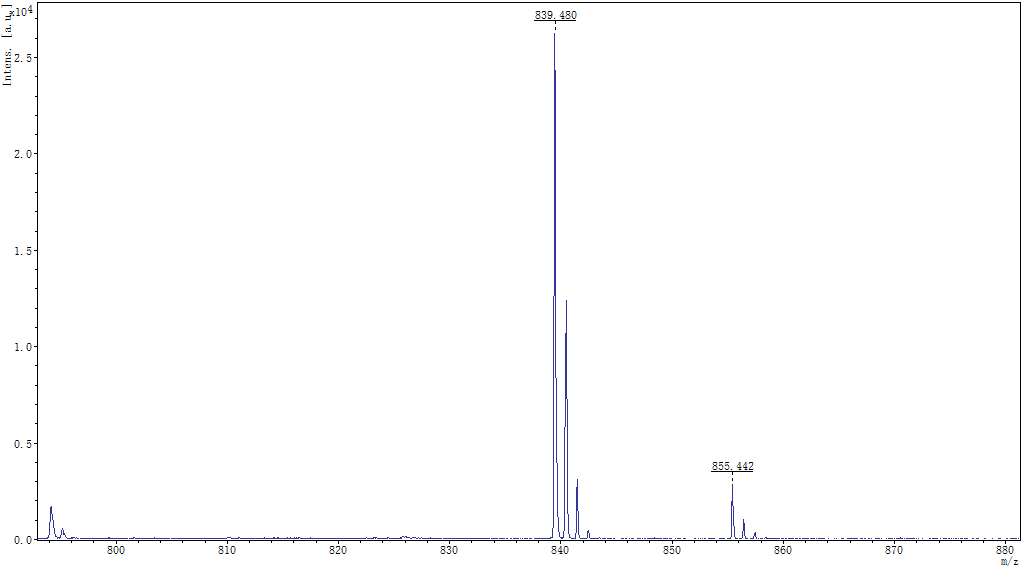Click the x-axis tick label 830

tap(449, 550)
